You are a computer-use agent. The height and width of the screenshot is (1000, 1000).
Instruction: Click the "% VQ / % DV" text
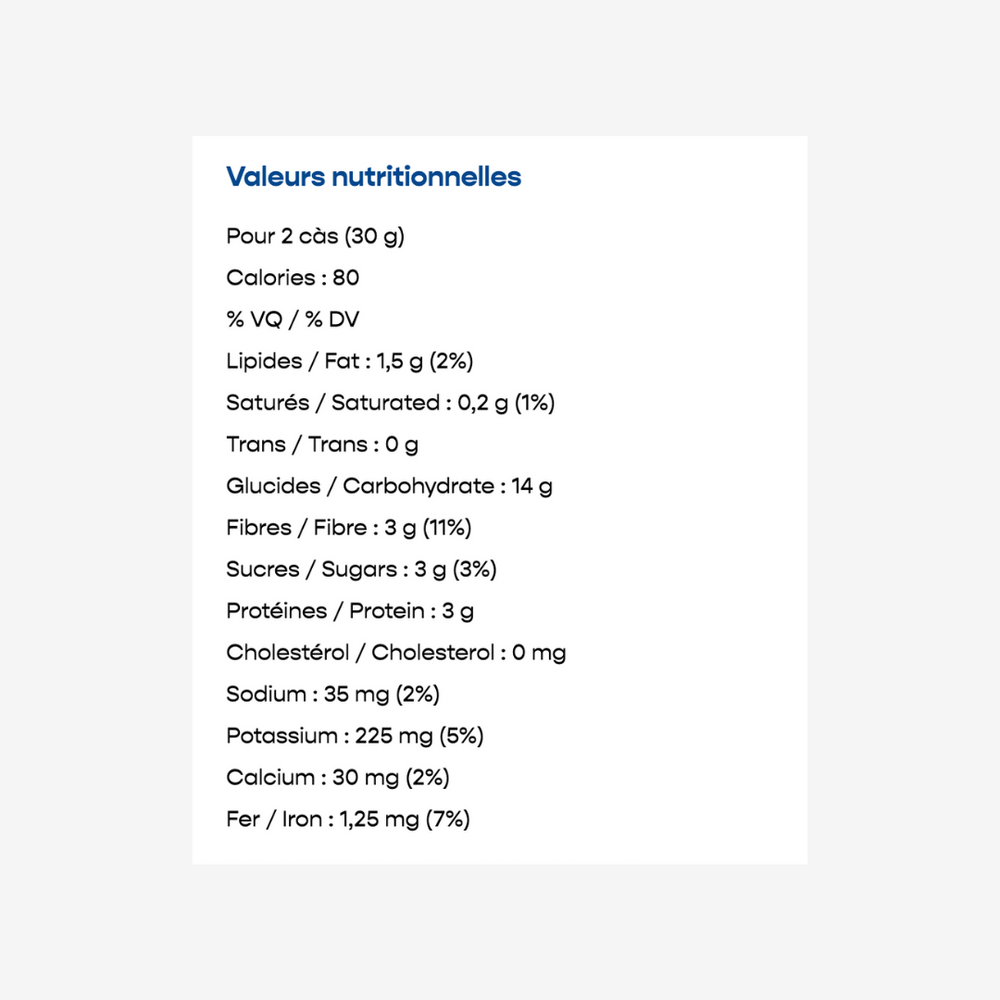(292, 320)
